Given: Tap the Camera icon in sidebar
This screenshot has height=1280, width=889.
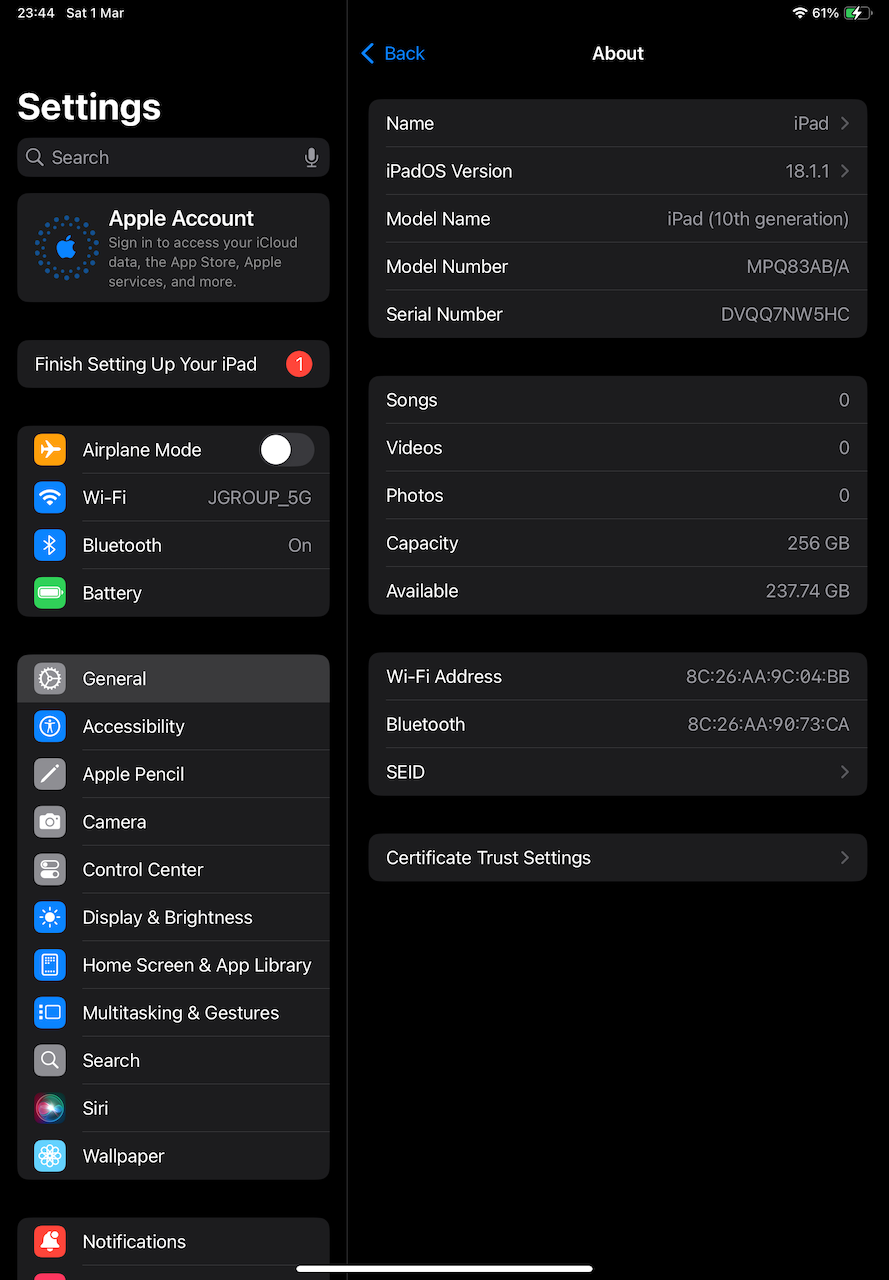Looking at the screenshot, I should click(x=50, y=822).
